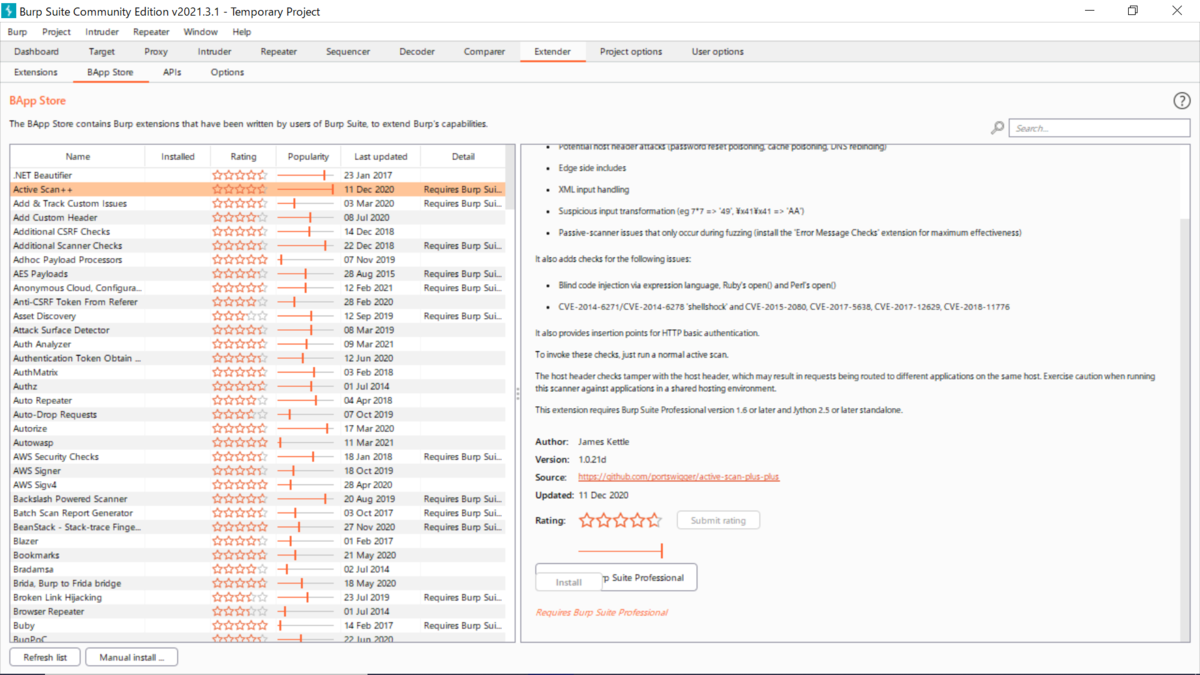
Task: Open the Window menu
Action: click(x=200, y=32)
